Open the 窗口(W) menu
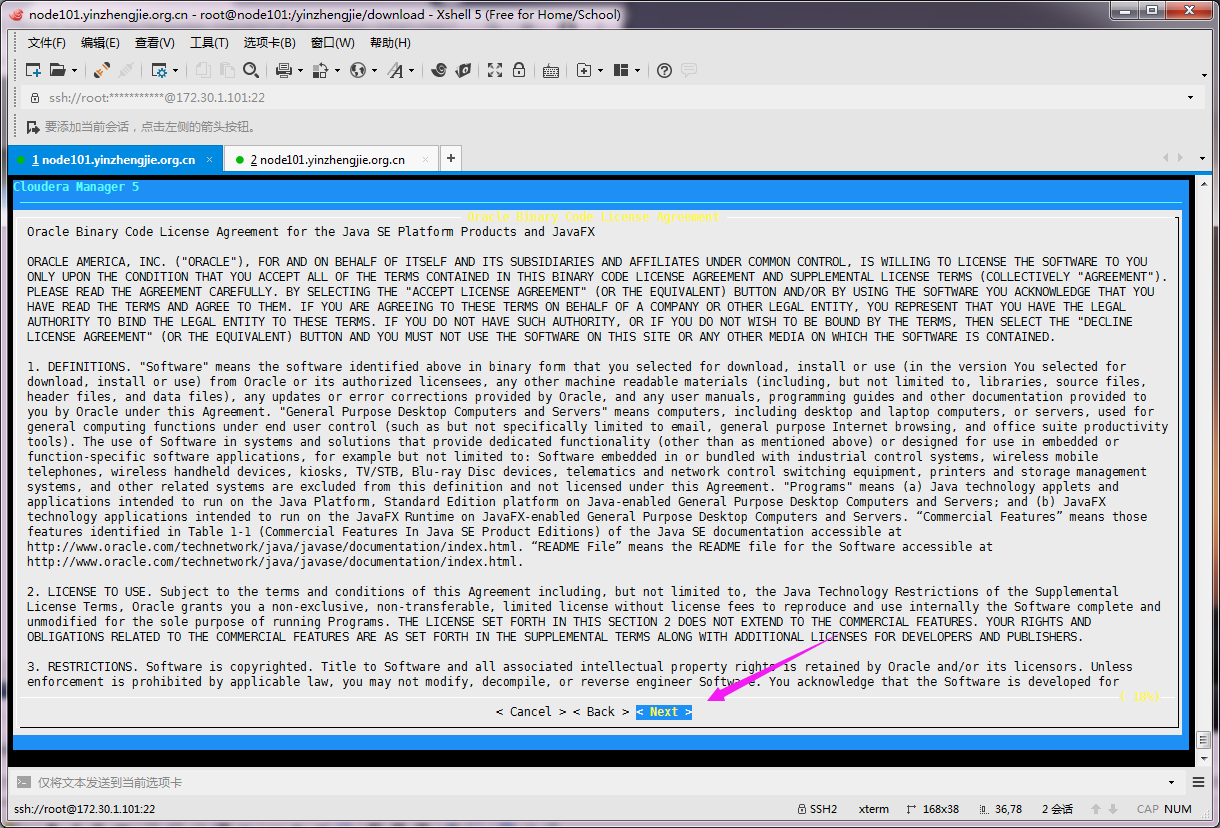 (x=333, y=43)
